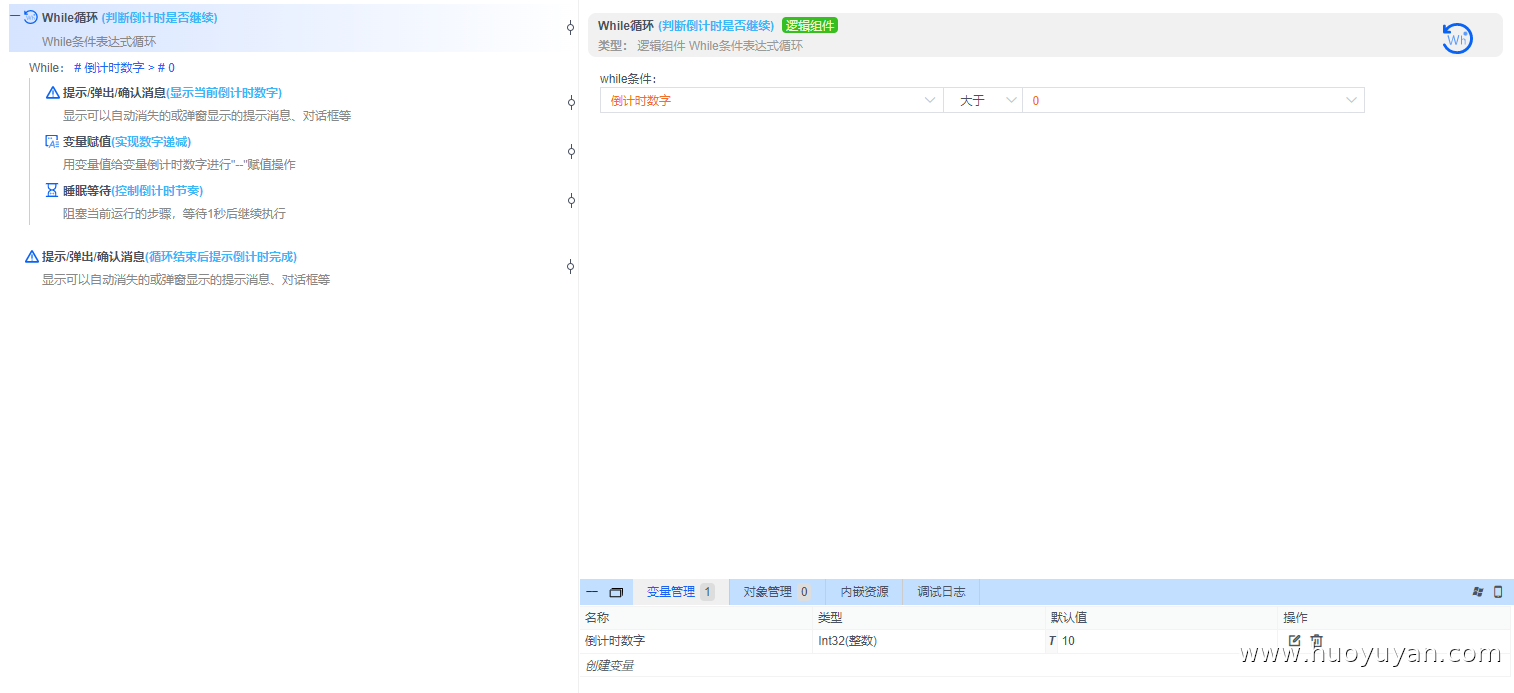The width and height of the screenshot is (1514, 693).
Task: Click connector handle beside While循环 step
Action: (x=571, y=28)
